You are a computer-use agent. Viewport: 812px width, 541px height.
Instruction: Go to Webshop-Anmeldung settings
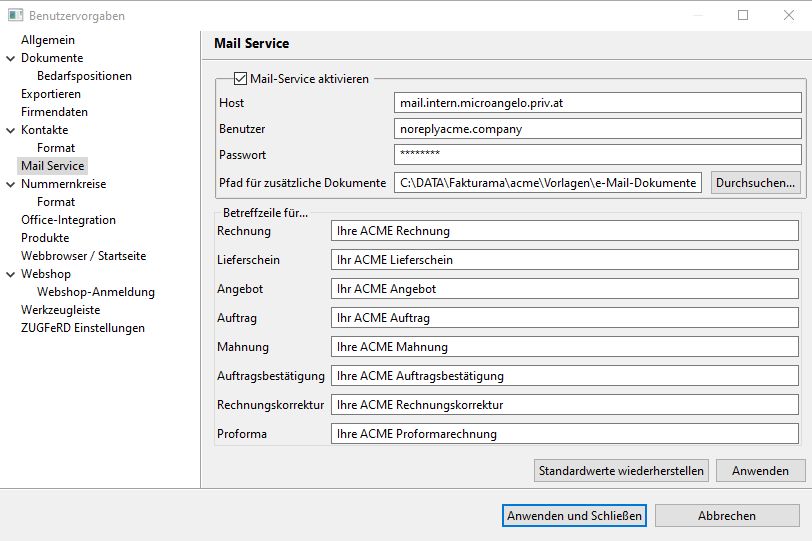96,292
